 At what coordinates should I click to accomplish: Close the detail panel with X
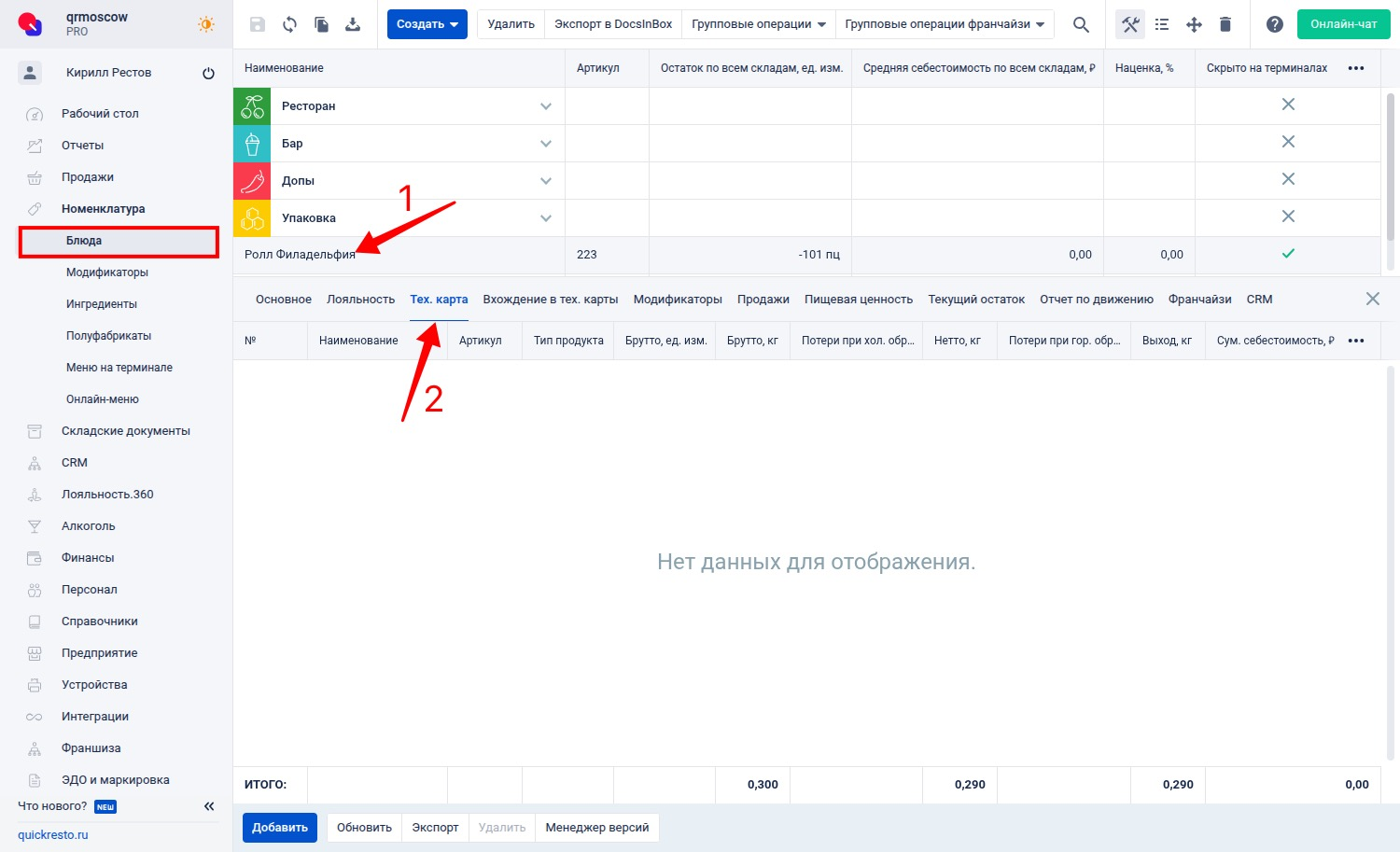pos(1372,299)
